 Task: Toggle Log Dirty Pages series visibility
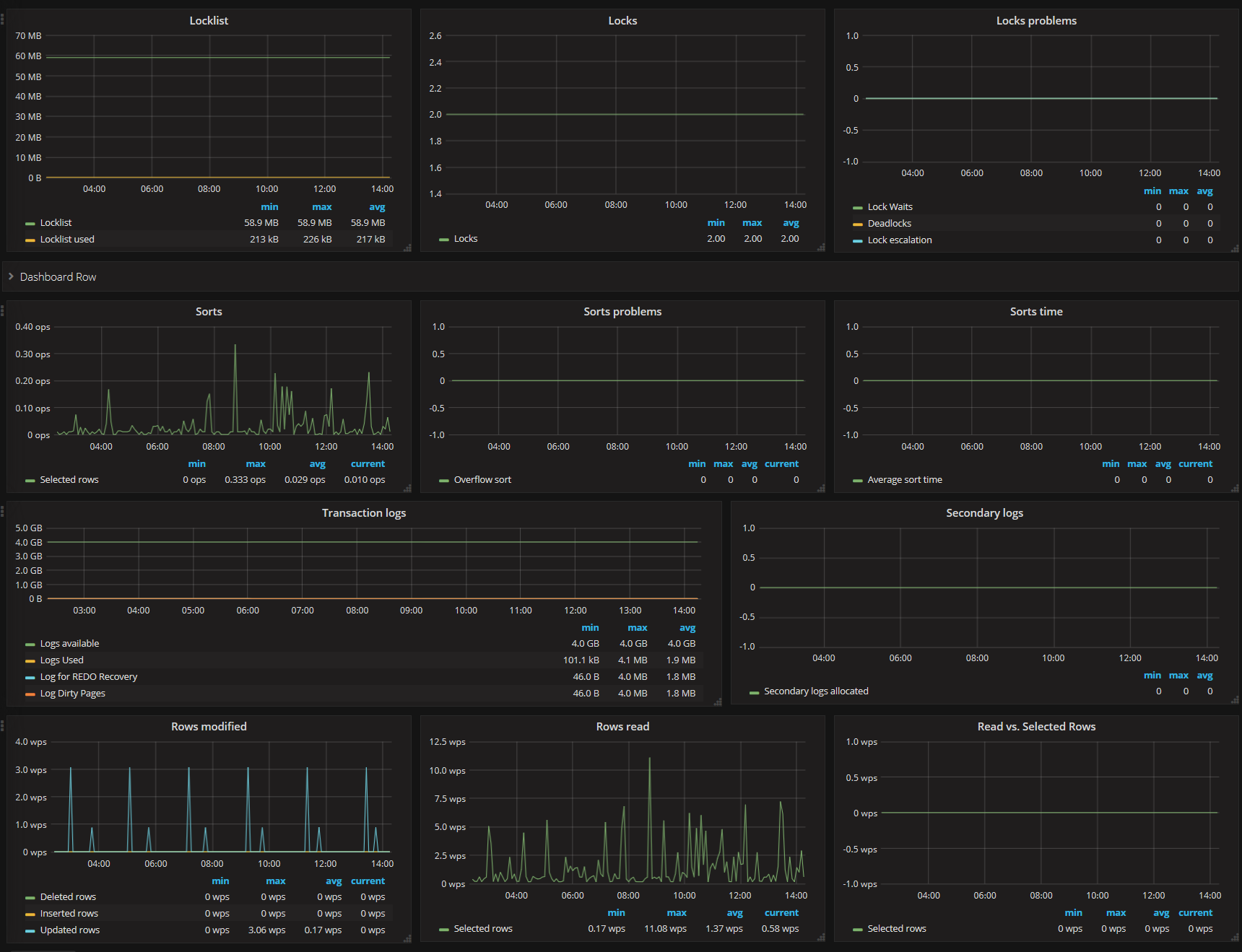72,694
